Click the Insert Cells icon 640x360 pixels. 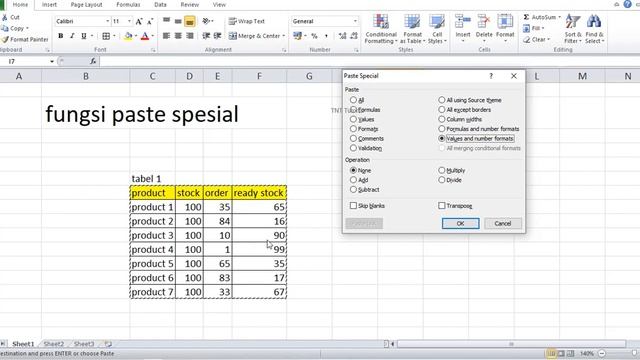(x=463, y=21)
